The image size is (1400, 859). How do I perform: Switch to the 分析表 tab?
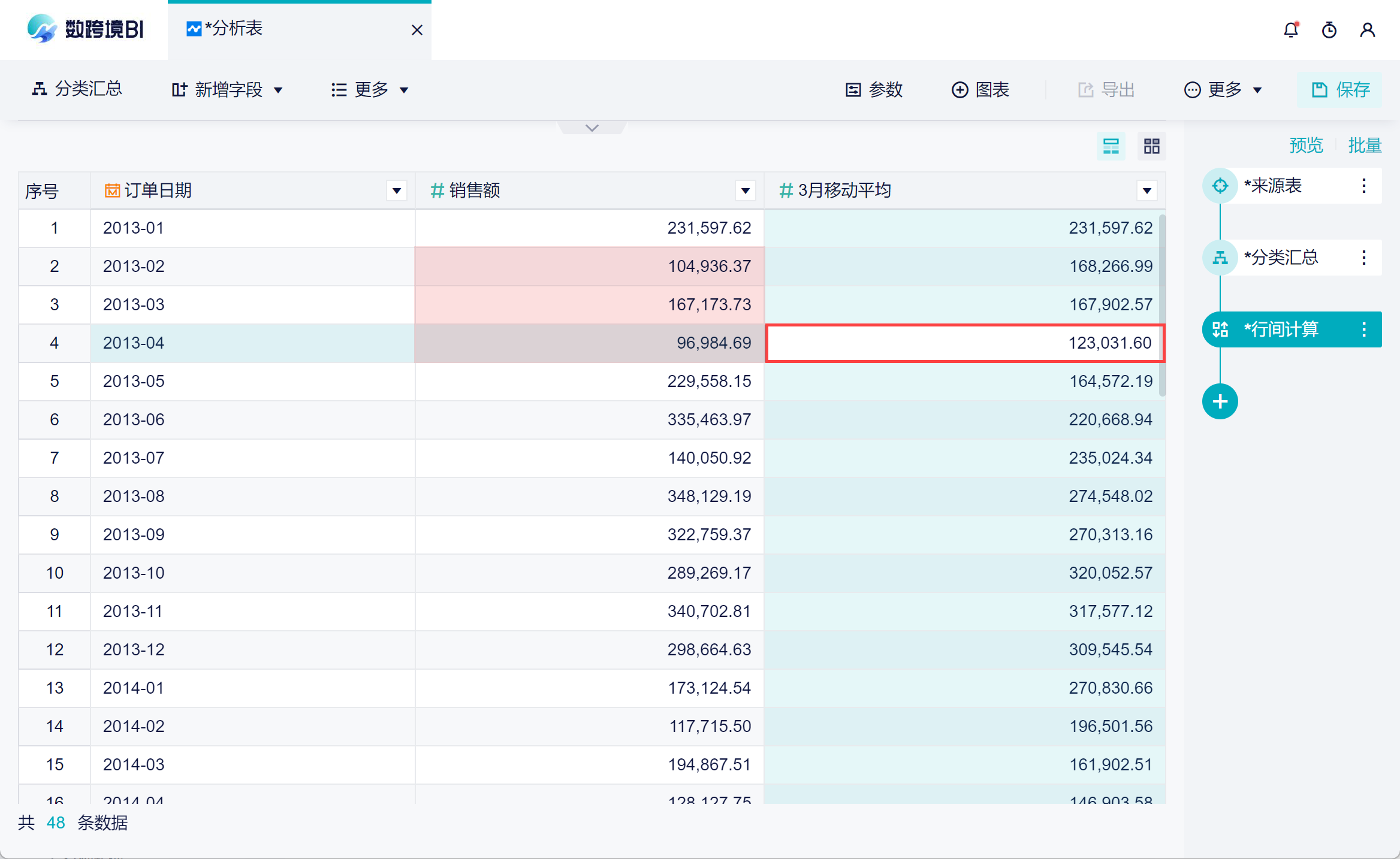234,29
